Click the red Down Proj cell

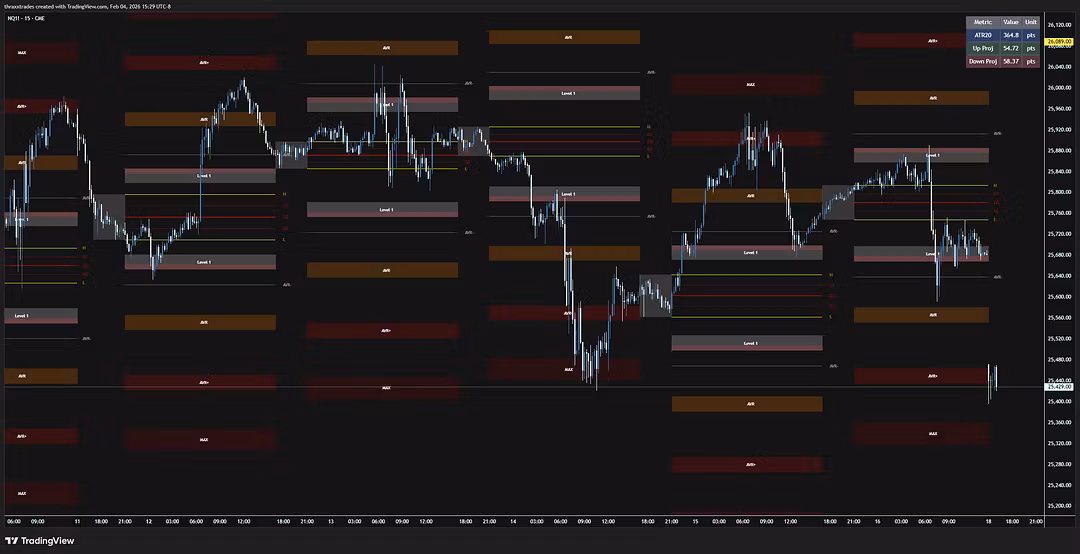pos(983,61)
